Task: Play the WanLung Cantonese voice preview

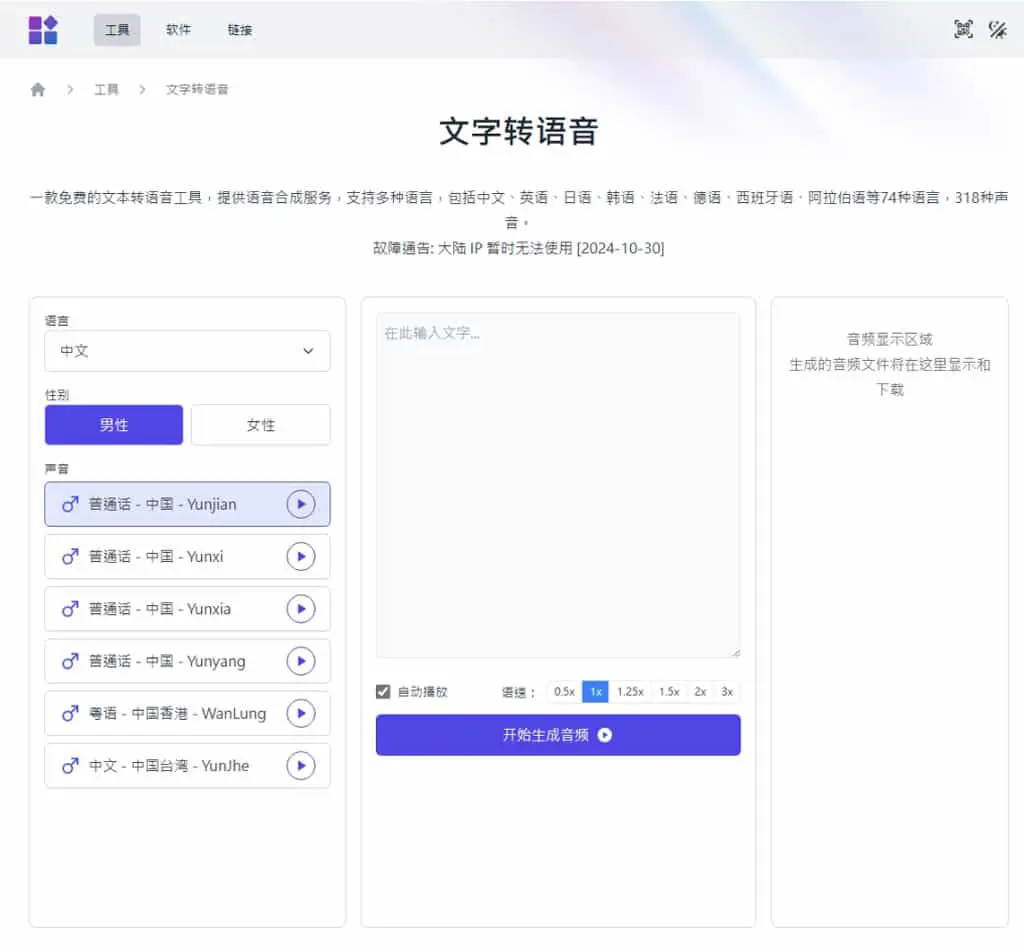Action: (300, 713)
